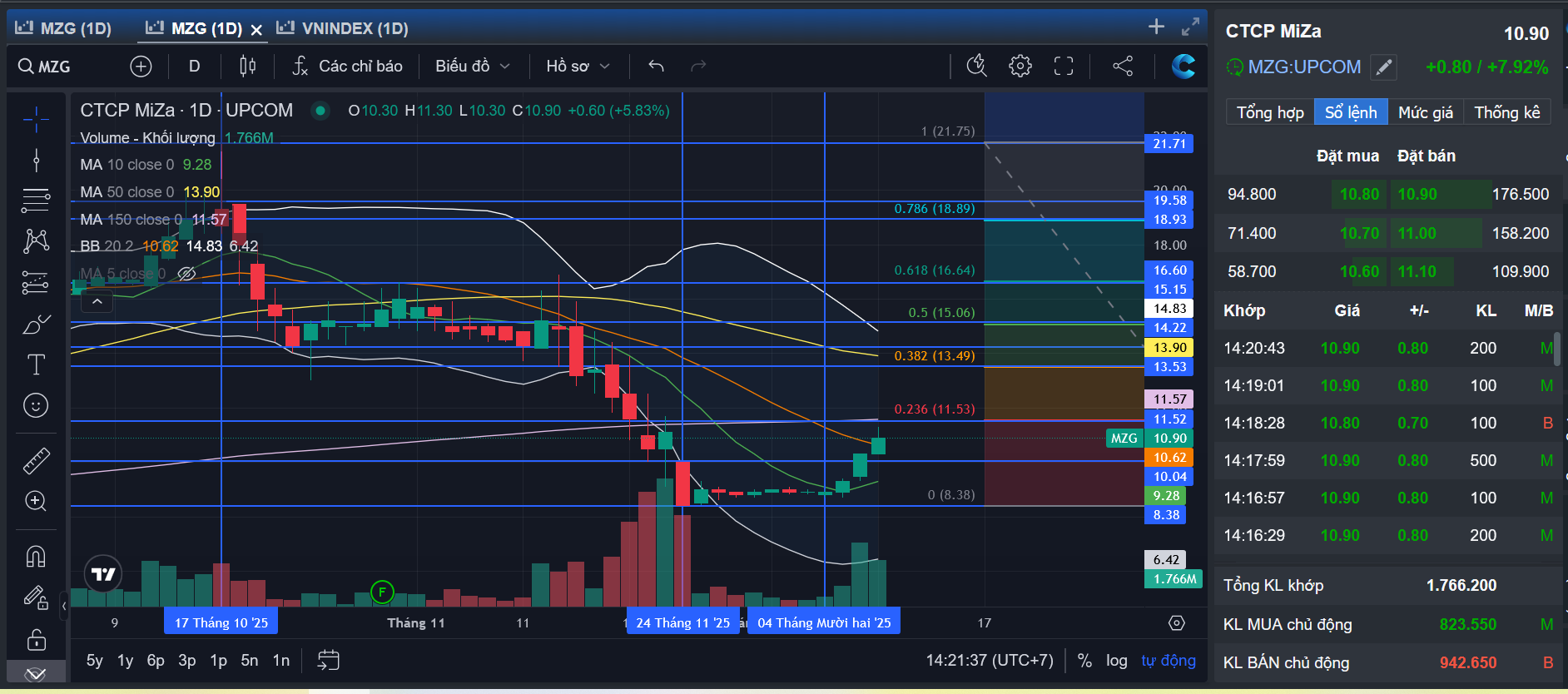Redo the chart action

[698, 67]
